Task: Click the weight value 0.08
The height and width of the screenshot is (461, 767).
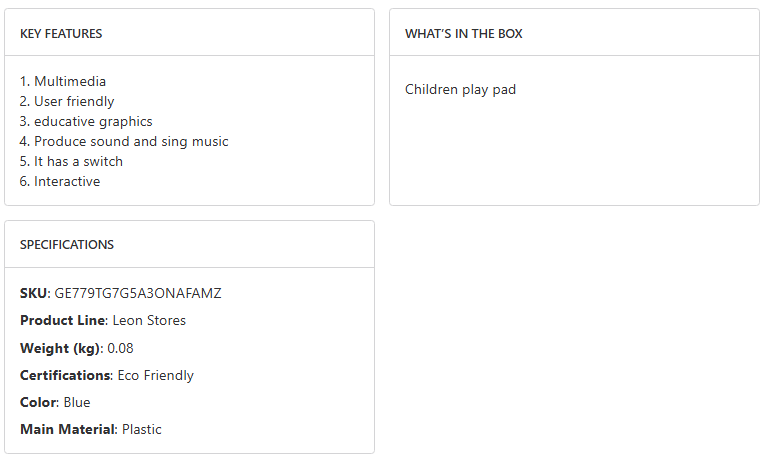Action: (120, 349)
